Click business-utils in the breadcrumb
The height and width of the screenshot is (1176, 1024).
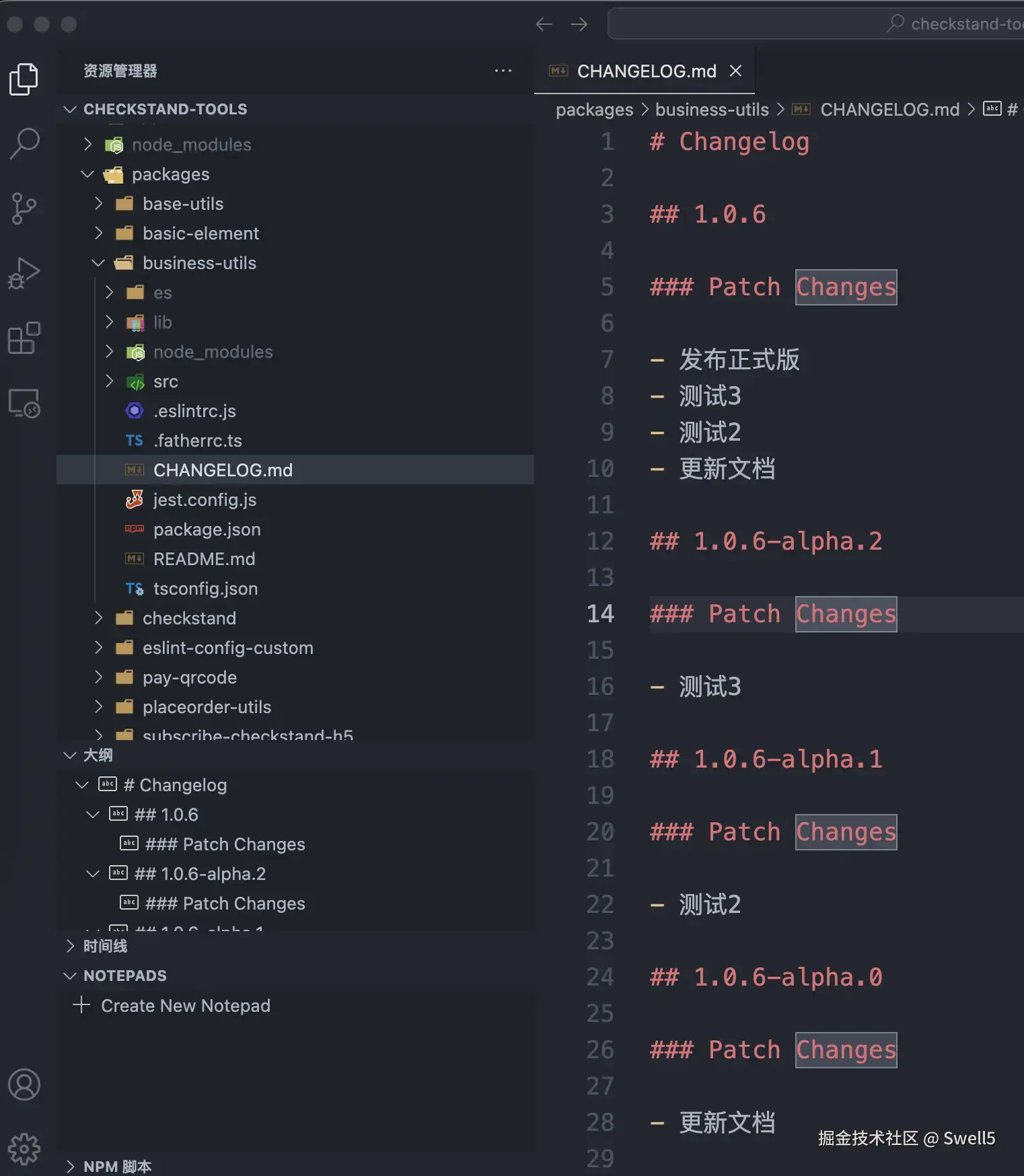712,110
